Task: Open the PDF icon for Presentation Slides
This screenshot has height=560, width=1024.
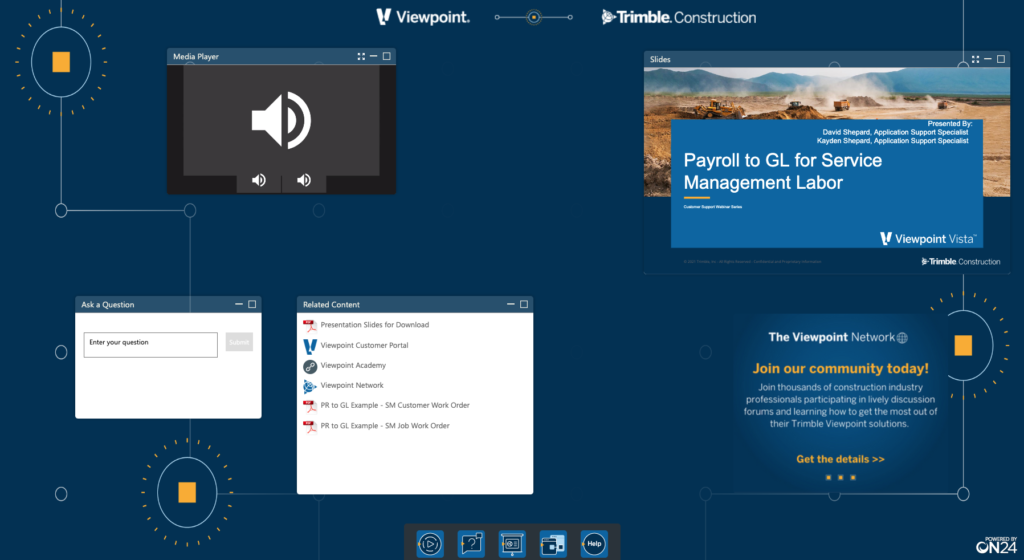Action: 310,325
